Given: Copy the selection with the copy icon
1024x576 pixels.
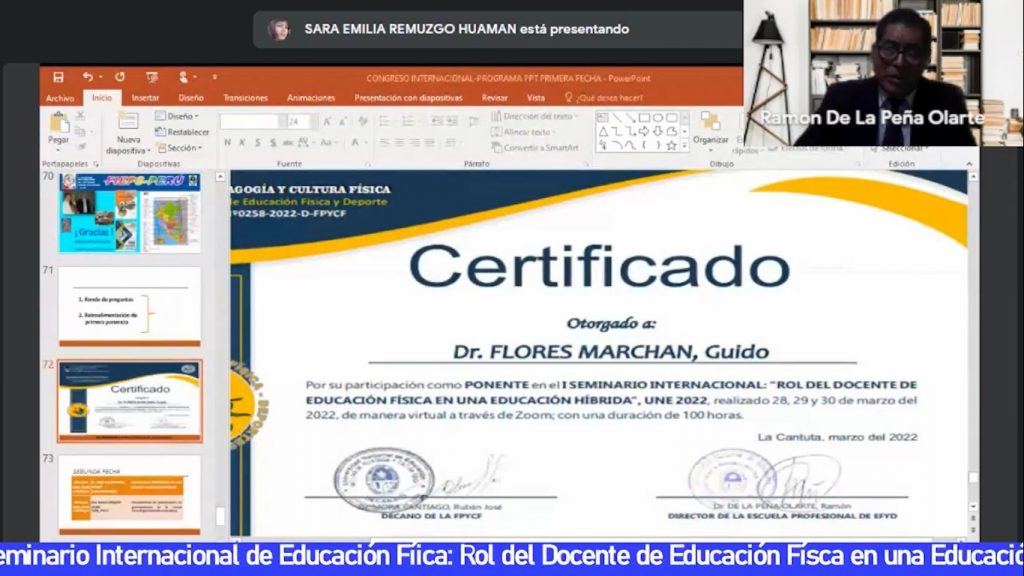Looking at the screenshot, I should coord(81,131).
